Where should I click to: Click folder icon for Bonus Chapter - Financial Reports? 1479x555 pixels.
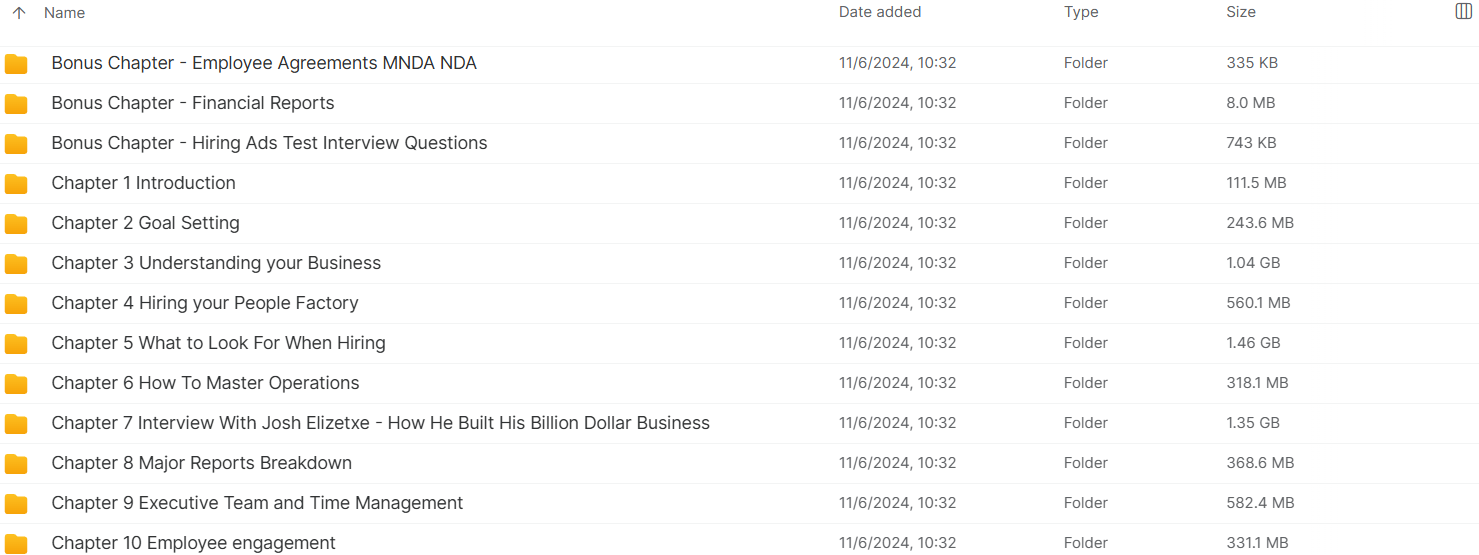16,104
